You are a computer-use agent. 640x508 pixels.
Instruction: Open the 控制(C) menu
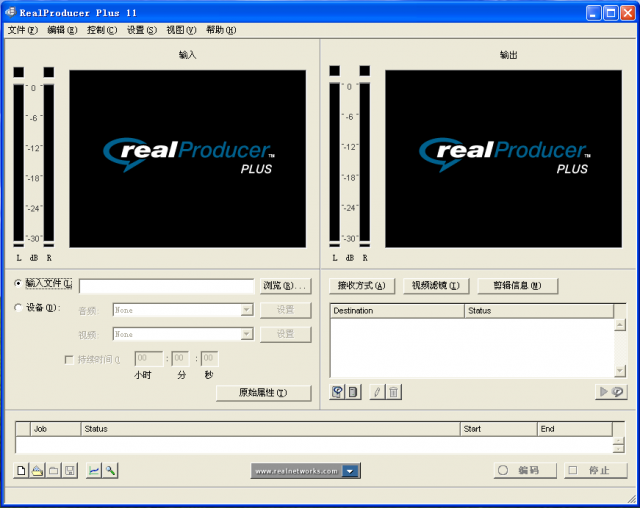[102, 30]
